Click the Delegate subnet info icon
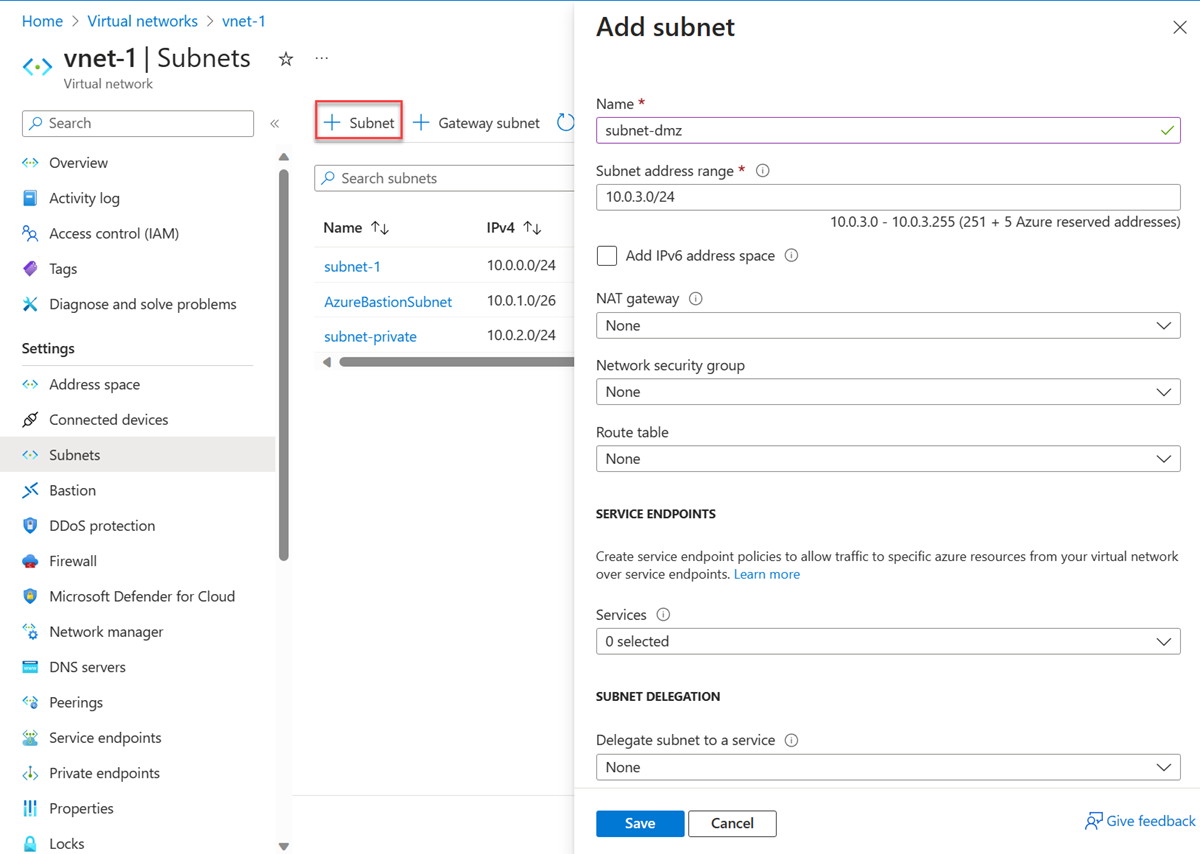Screen dimensions: 1200x854 [792, 741]
